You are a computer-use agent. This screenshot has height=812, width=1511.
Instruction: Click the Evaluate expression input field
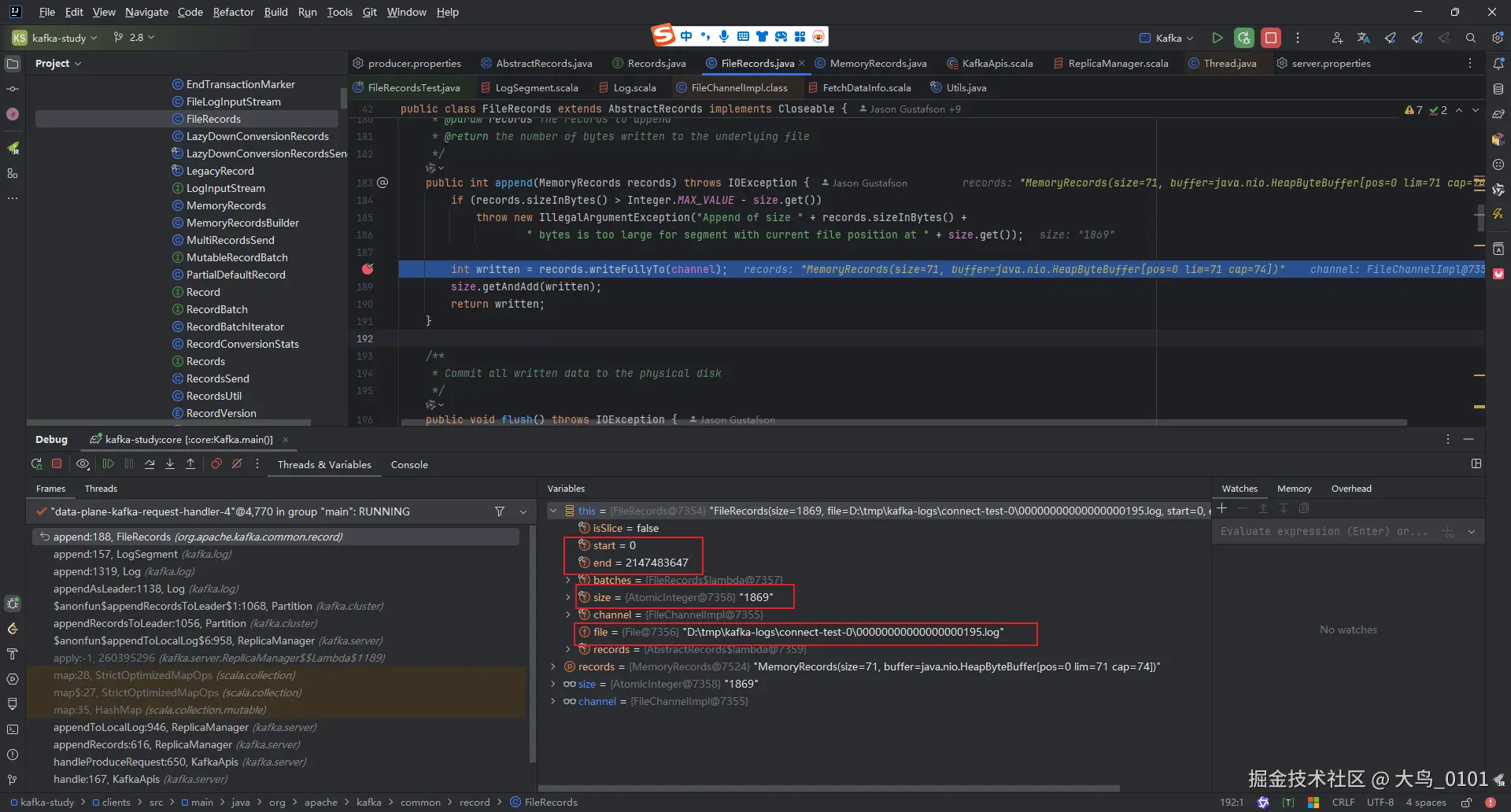1326,532
